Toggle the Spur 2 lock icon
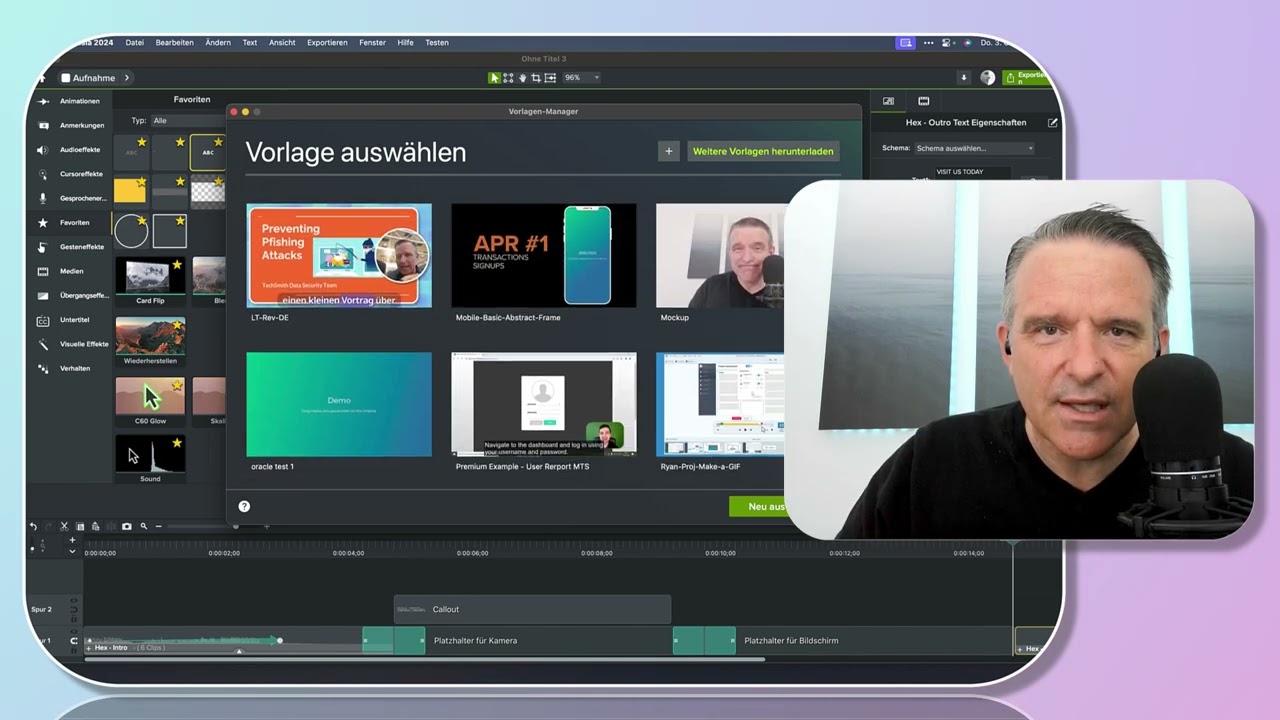This screenshot has height=720, width=1280. [74, 619]
